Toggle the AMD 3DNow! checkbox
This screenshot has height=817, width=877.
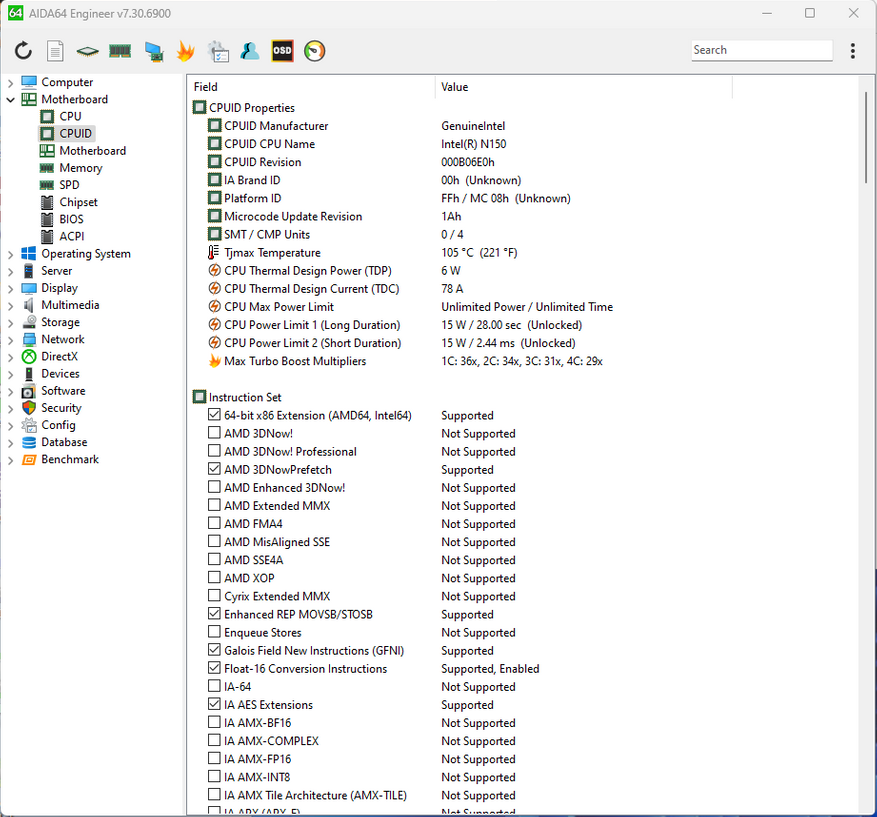(x=214, y=434)
